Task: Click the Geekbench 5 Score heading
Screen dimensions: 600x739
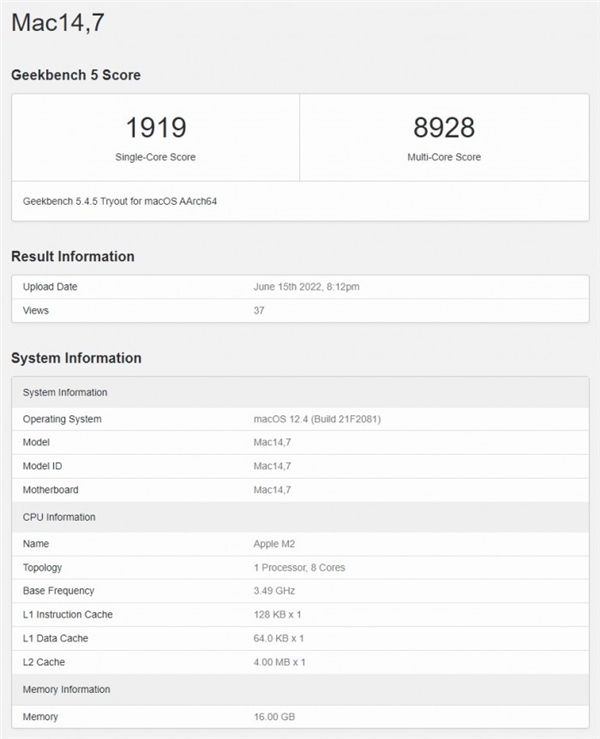Action: [x=76, y=75]
